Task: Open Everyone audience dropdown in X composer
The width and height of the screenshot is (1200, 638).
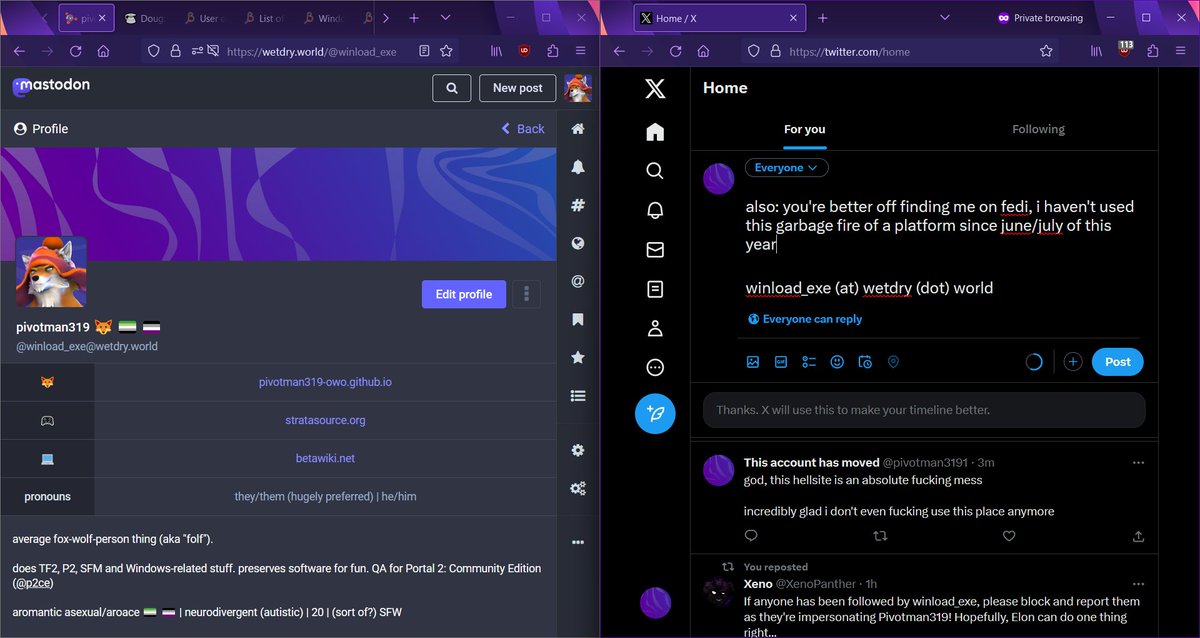Action: pos(786,168)
